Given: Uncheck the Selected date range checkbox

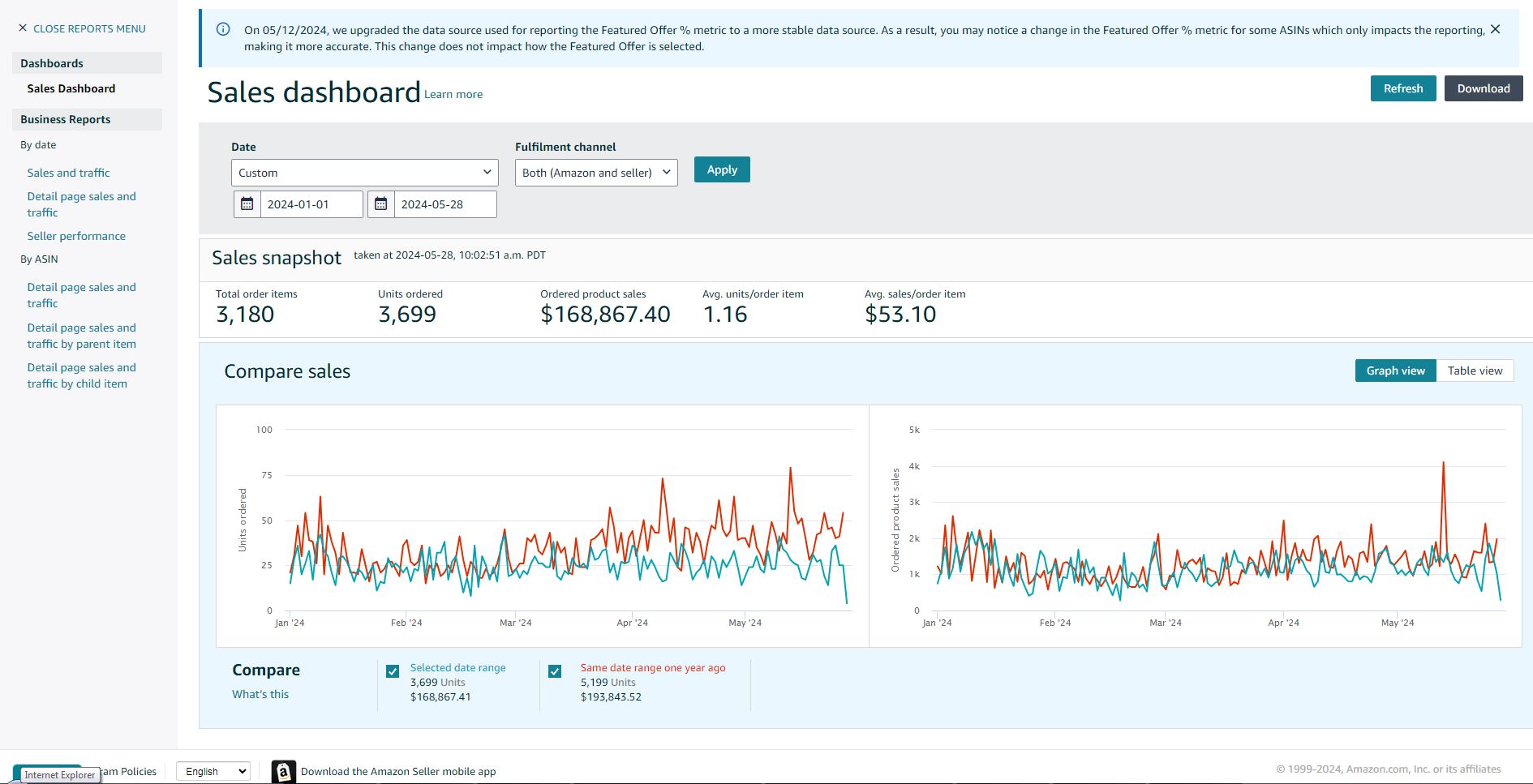Looking at the screenshot, I should [393, 671].
